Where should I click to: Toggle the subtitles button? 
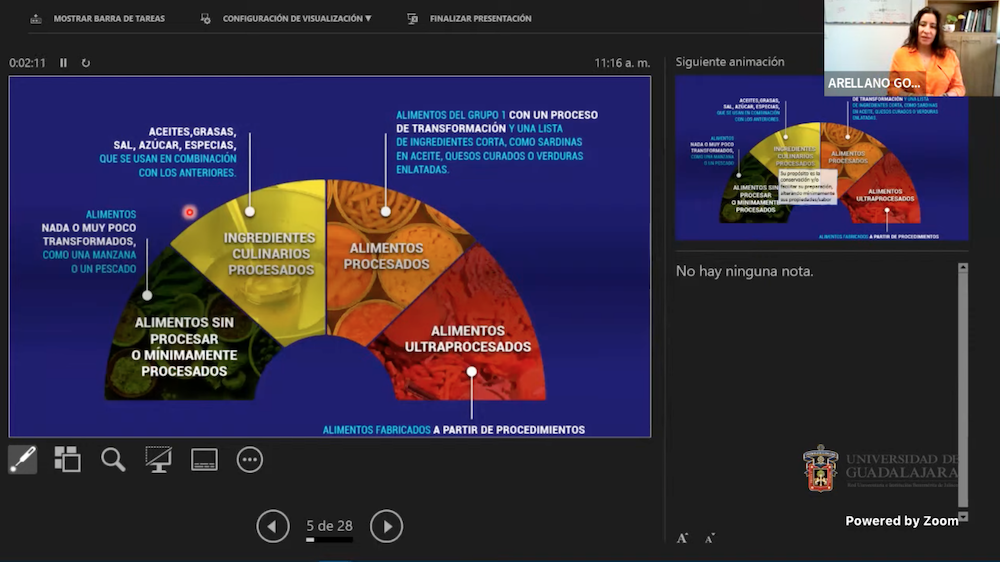click(x=204, y=459)
